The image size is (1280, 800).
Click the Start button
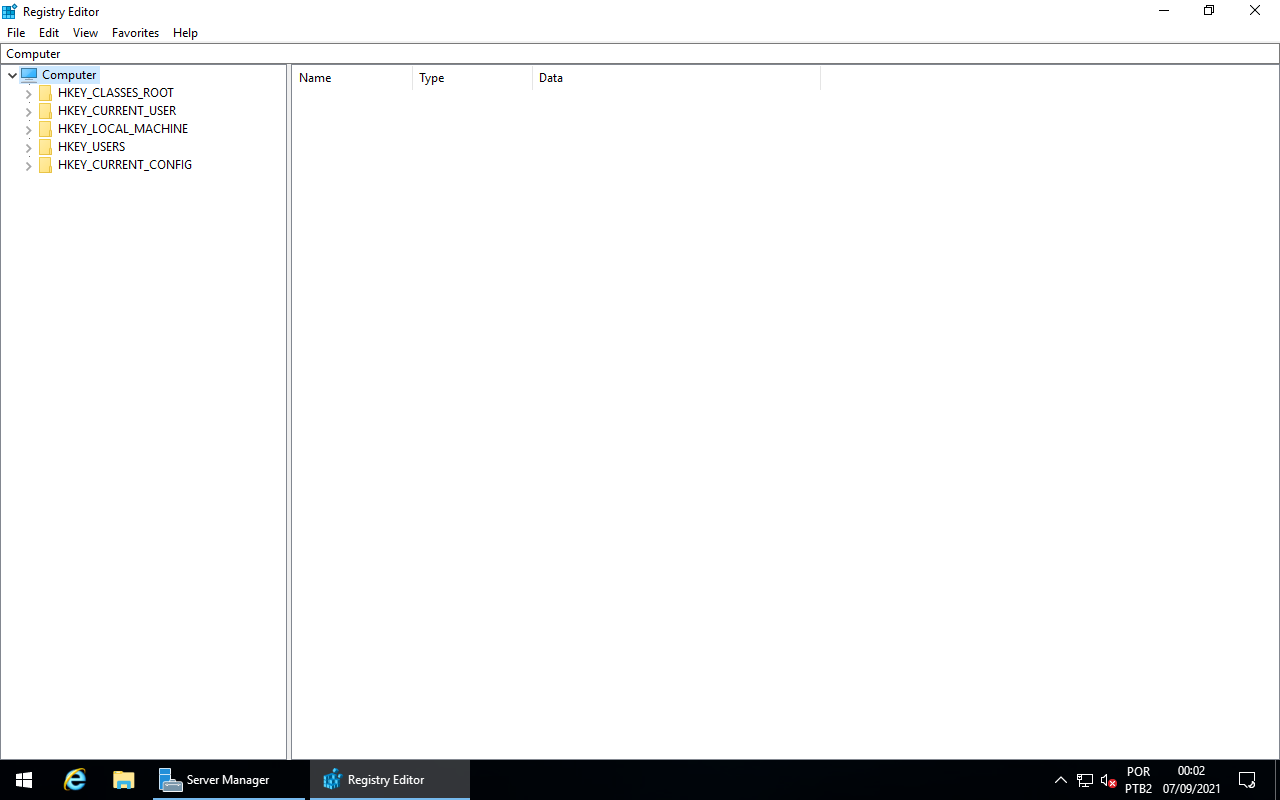click(23, 779)
